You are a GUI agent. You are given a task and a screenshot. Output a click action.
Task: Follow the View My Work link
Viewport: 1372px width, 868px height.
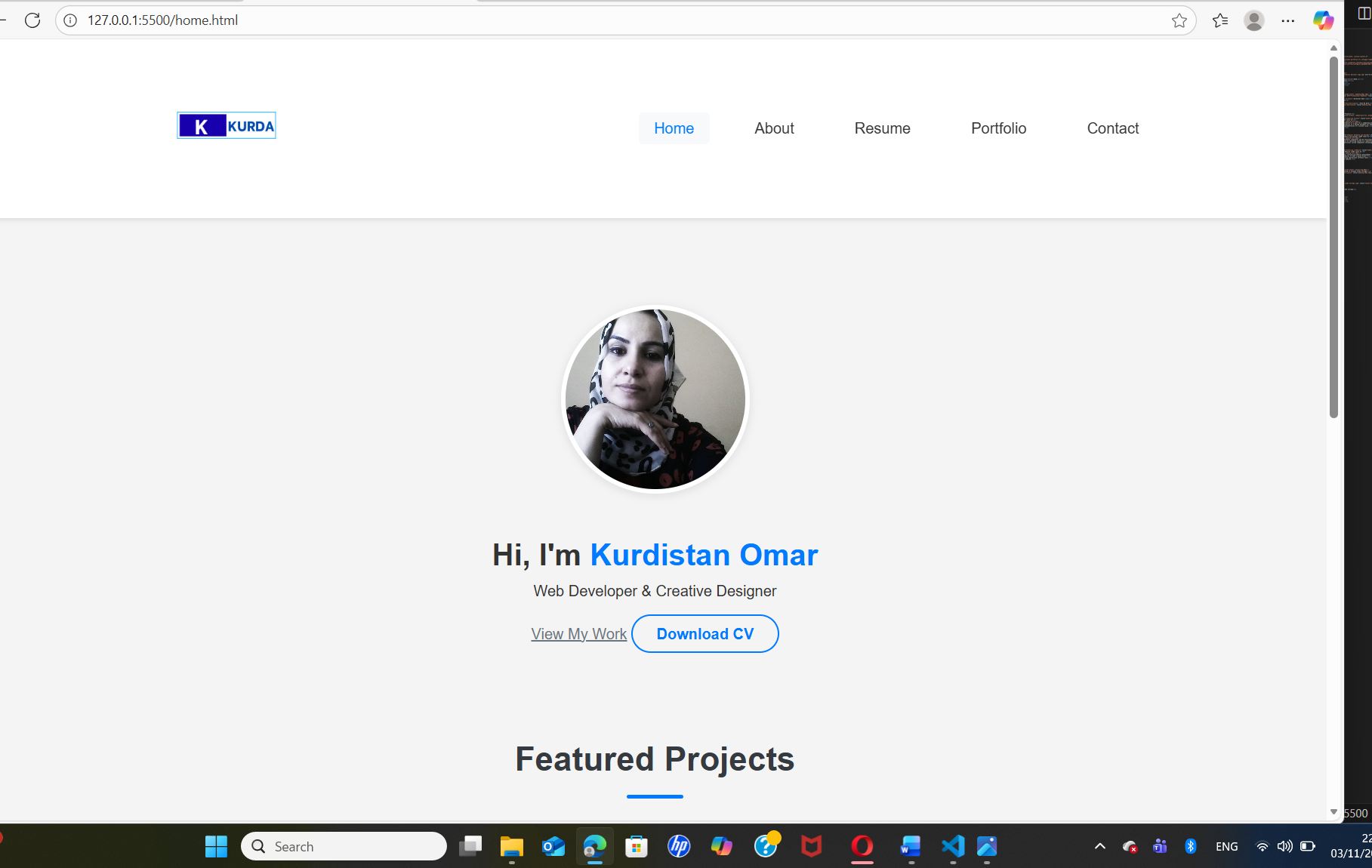[x=578, y=633]
